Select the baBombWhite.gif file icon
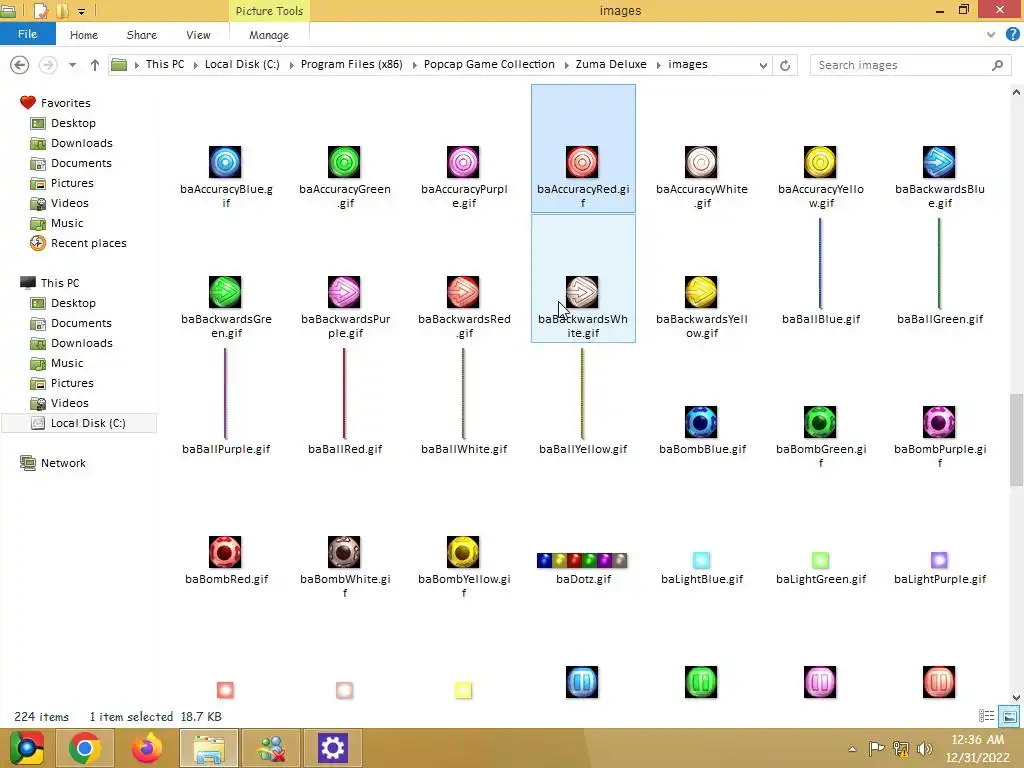Screen dimensions: 1024x768 coord(344,552)
